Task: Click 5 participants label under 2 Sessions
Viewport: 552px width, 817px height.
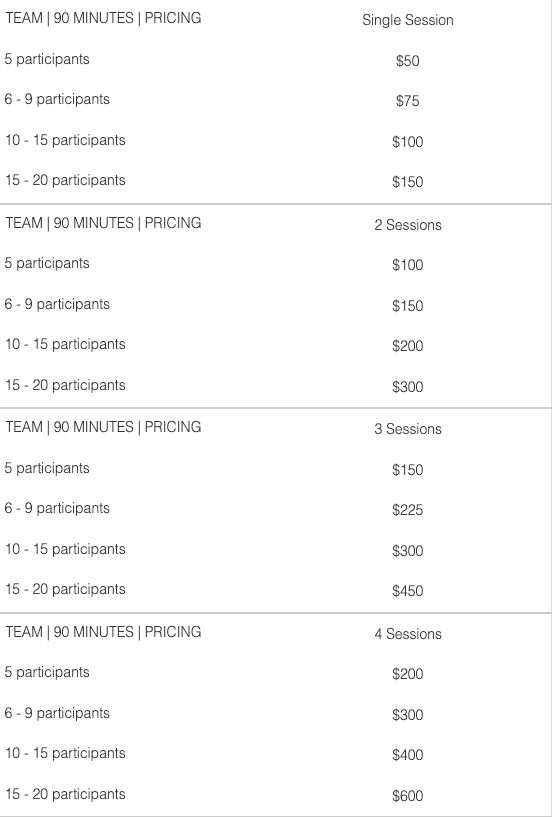Action: pyautogui.click(x=47, y=264)
